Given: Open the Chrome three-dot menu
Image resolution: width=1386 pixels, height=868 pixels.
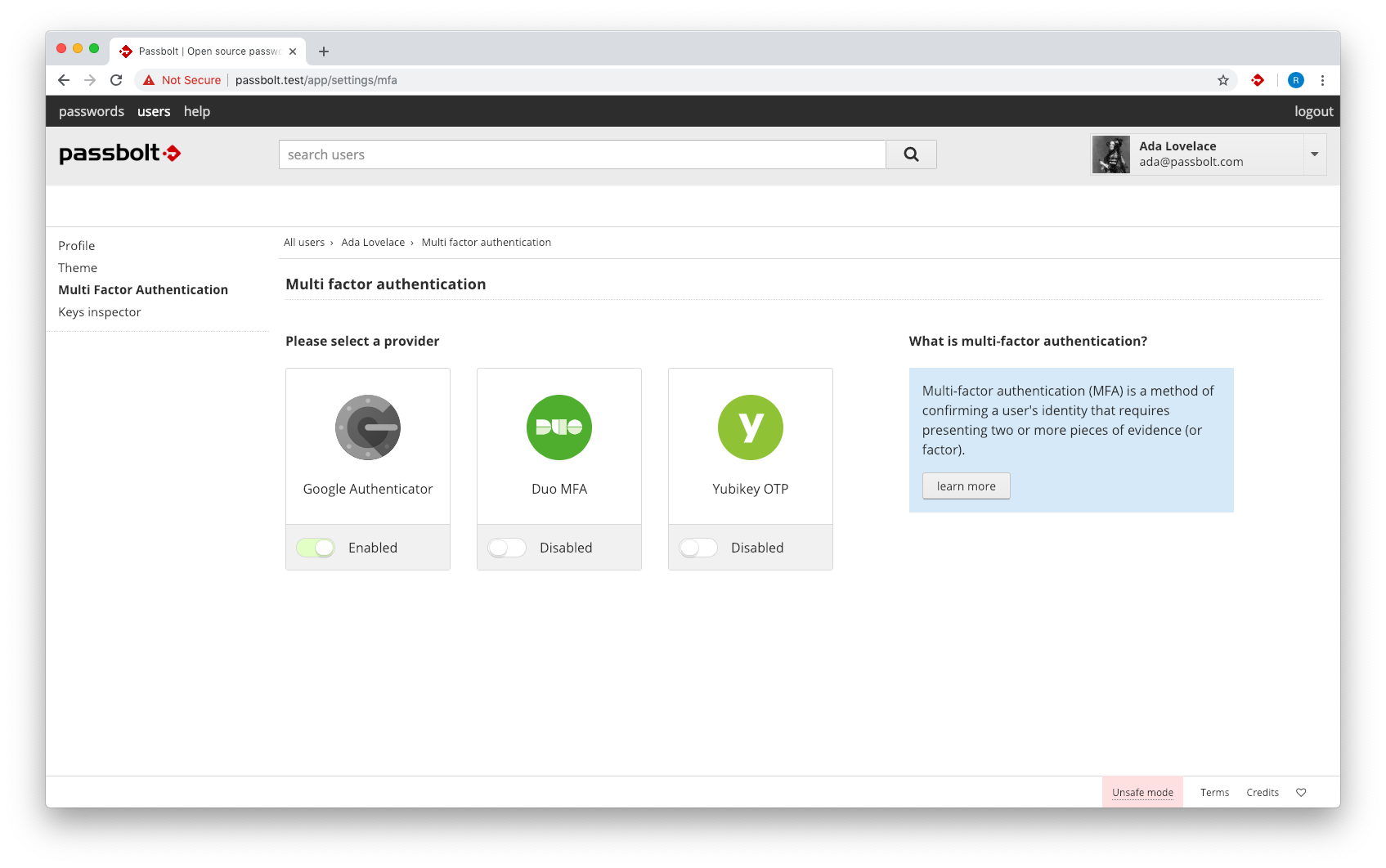Looking at the screenshot, I should tap(1322, 80).
